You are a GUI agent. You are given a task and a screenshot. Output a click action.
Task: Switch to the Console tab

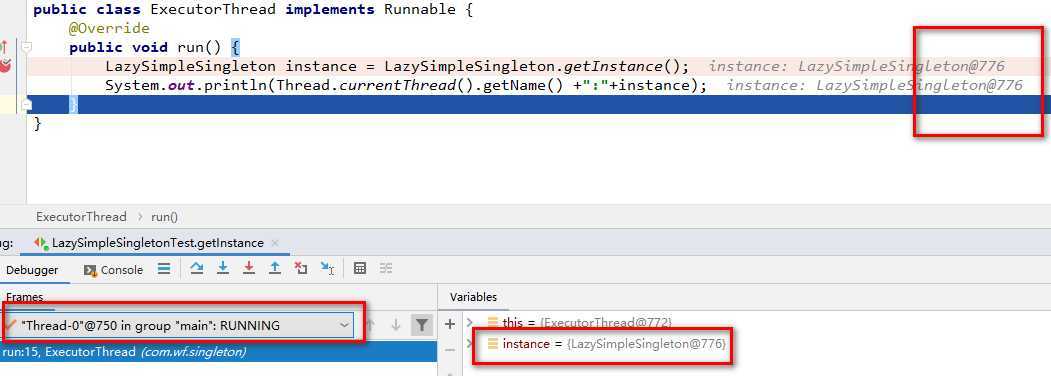point(114,270)
